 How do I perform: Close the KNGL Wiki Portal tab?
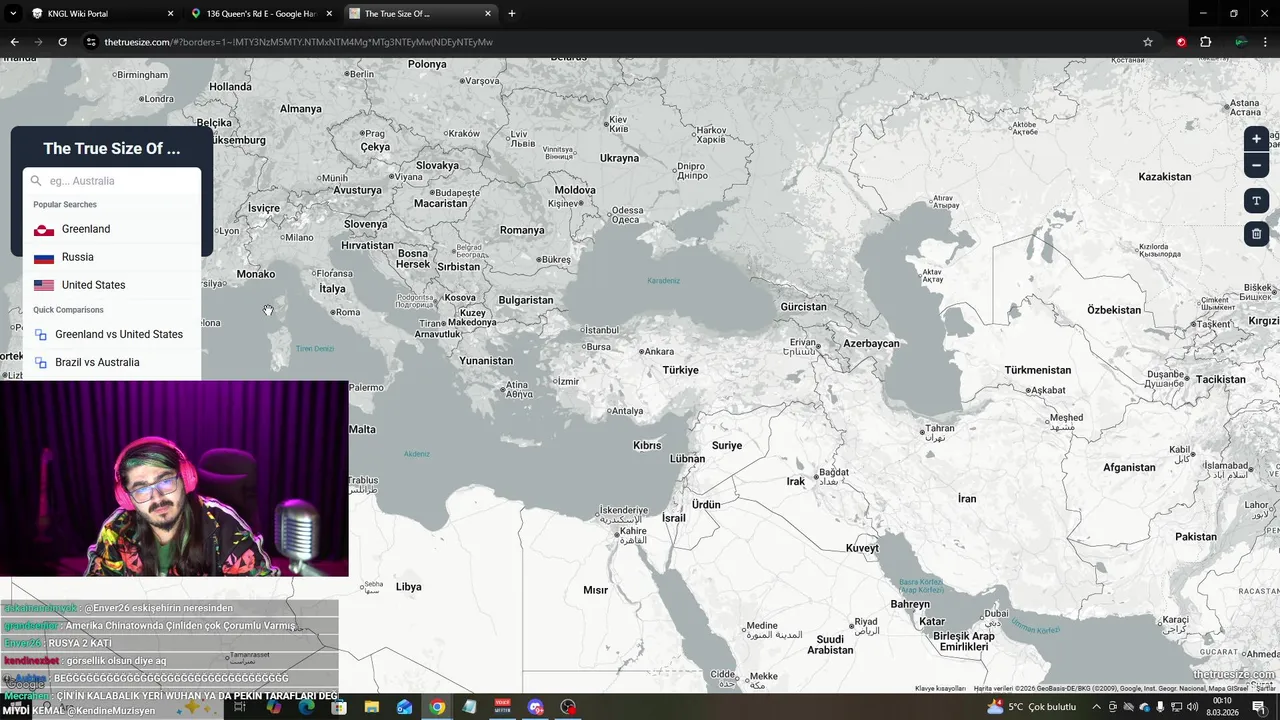170,14
